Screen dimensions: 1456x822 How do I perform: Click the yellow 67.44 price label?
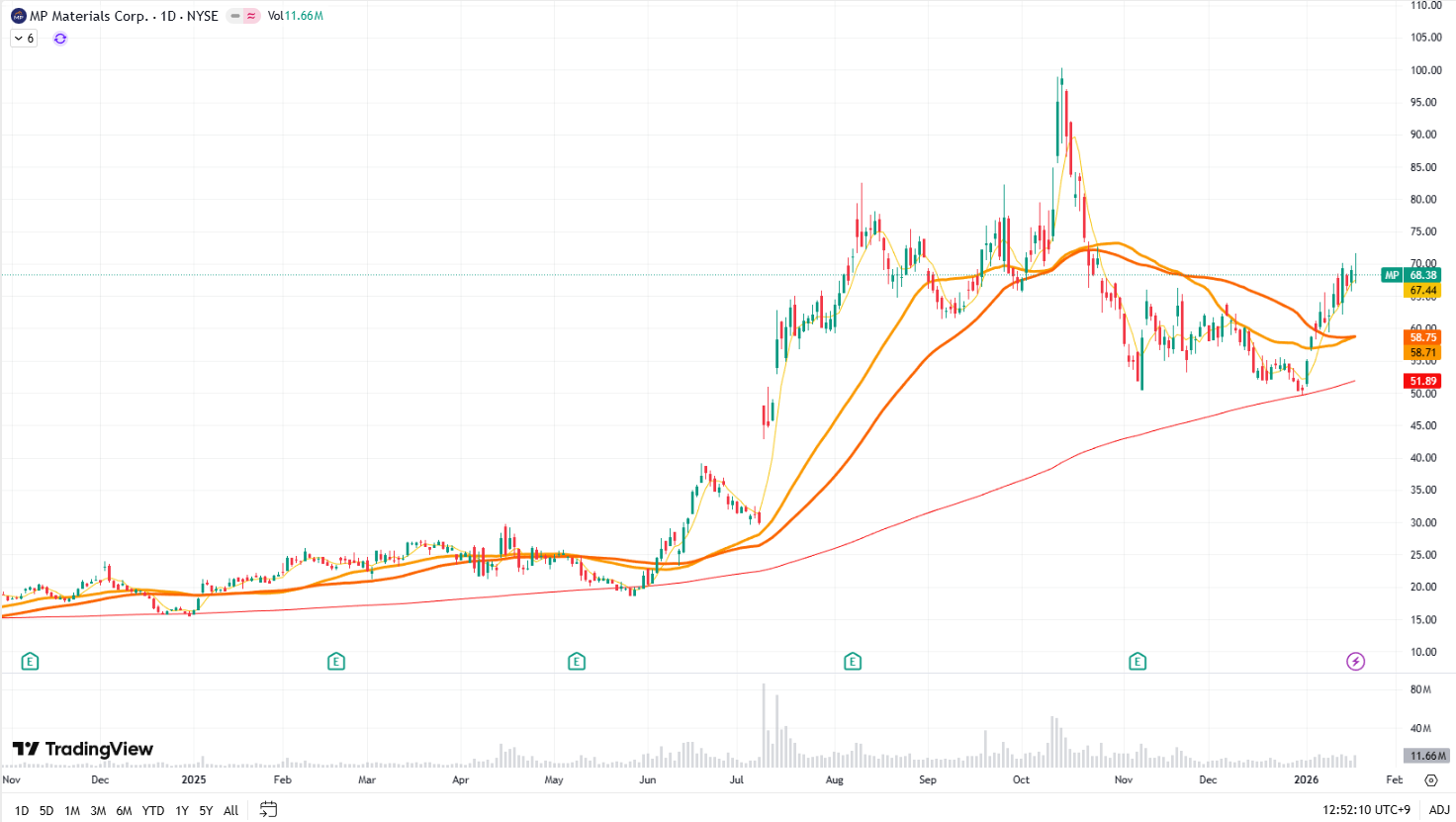point(1423,291)
